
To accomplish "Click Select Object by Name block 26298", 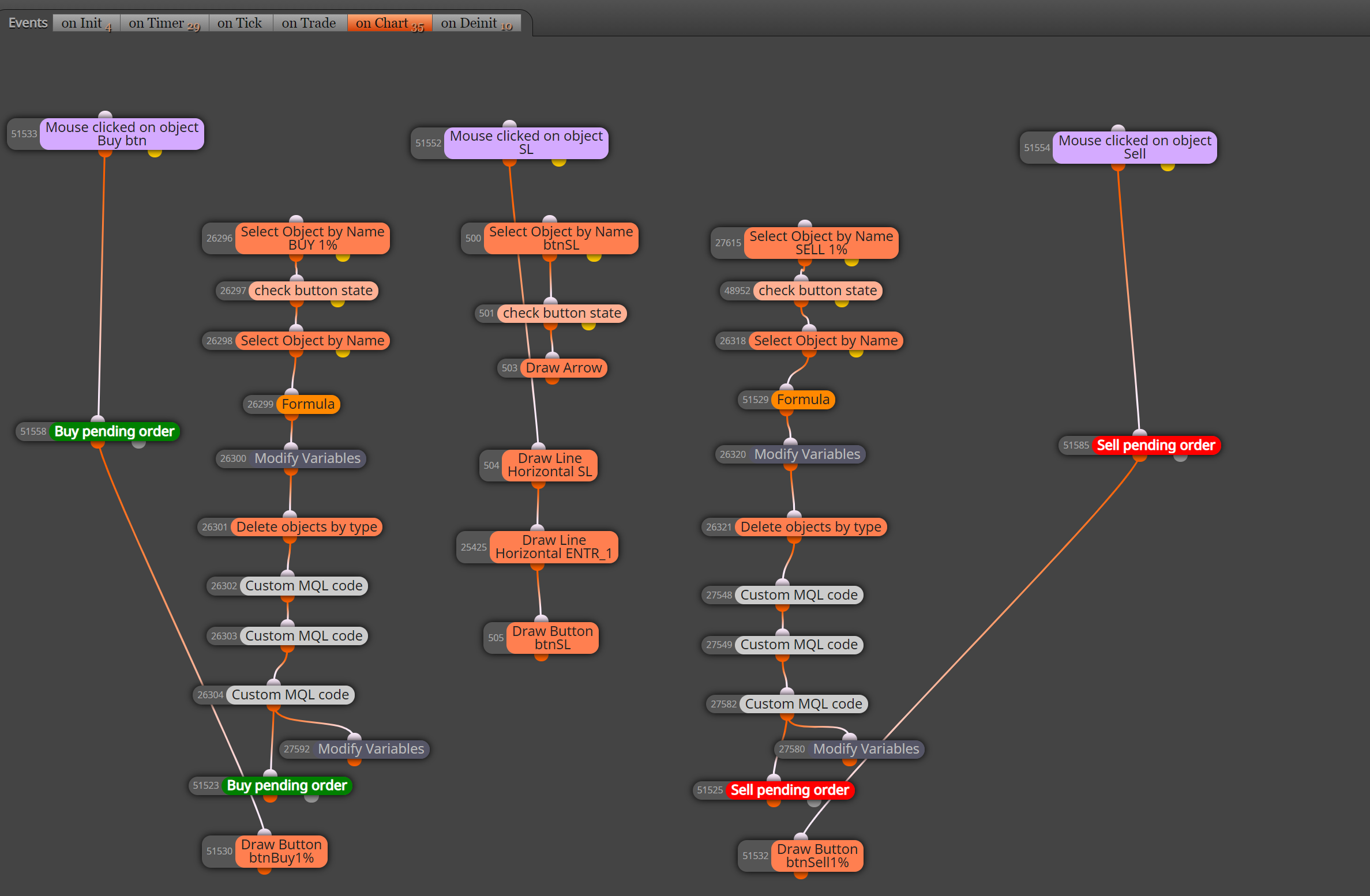I will tap(313, 341).
